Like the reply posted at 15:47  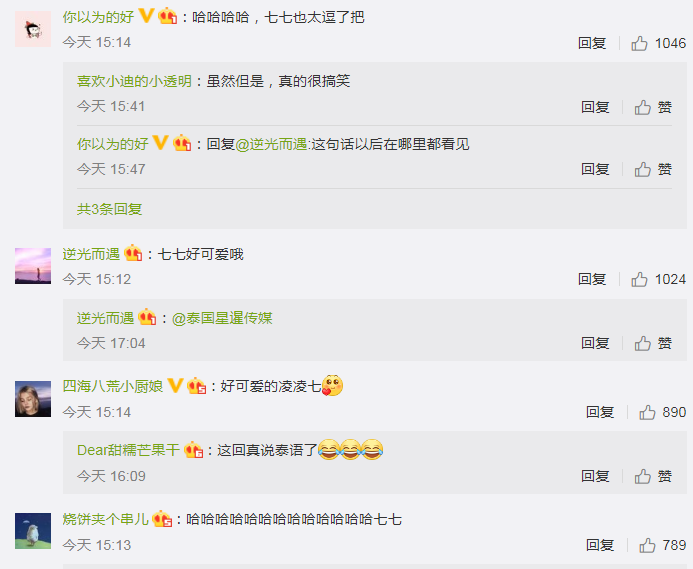(653, 169)
